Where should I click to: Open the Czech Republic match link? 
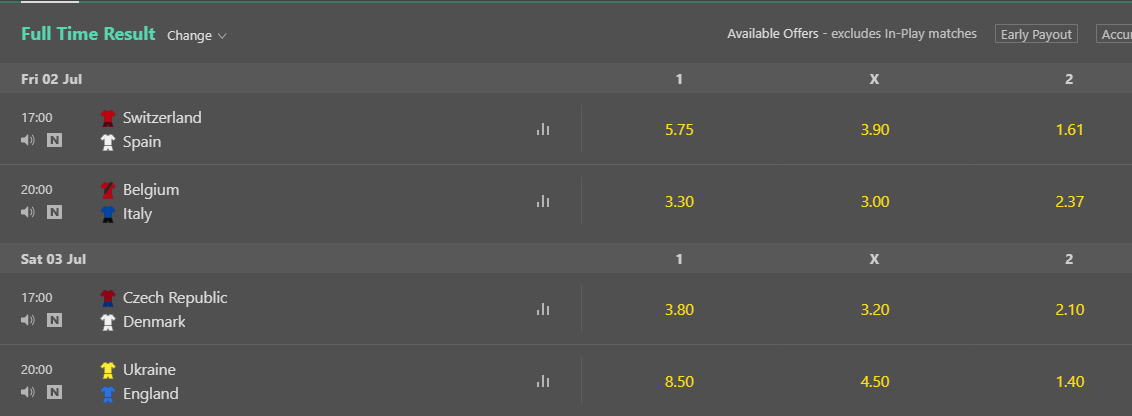click(175, 298)
